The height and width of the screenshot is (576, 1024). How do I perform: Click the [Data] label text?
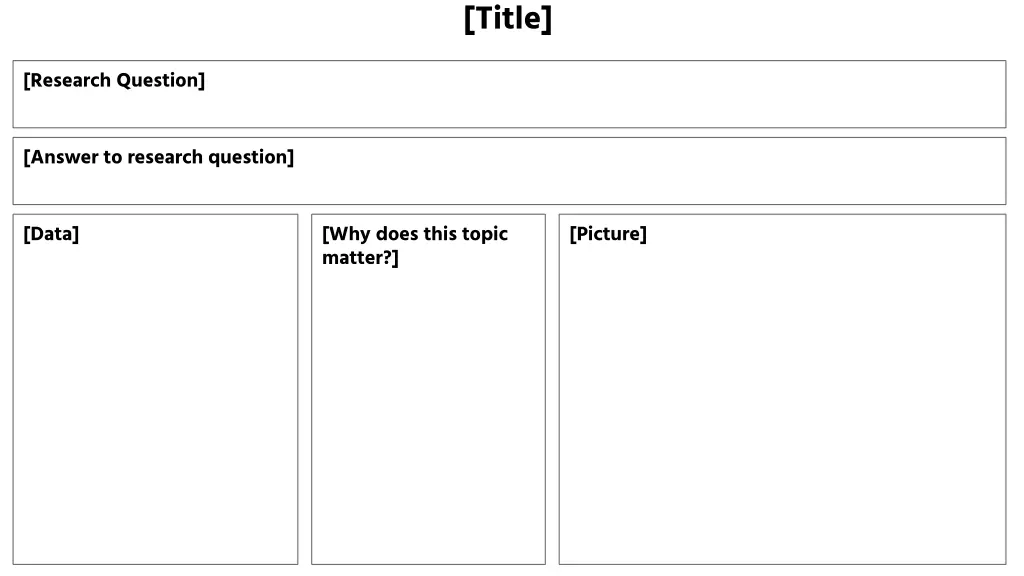(x=51, y=234)
